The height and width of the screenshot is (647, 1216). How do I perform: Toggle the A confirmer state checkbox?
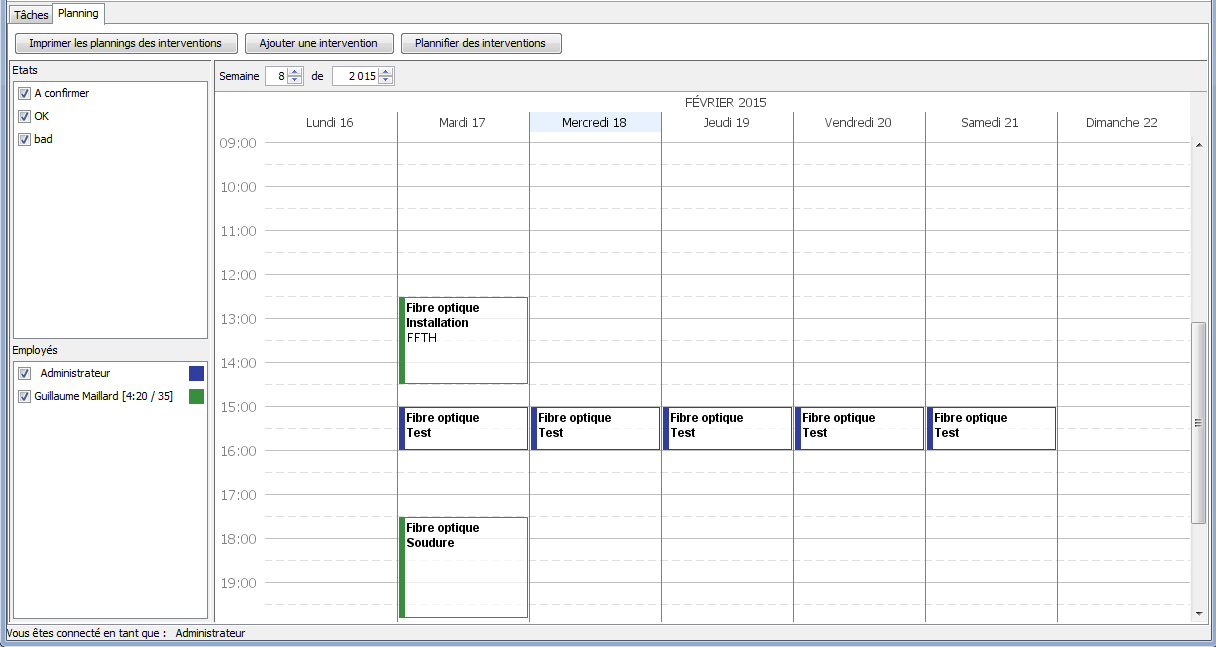pos(25,93)
